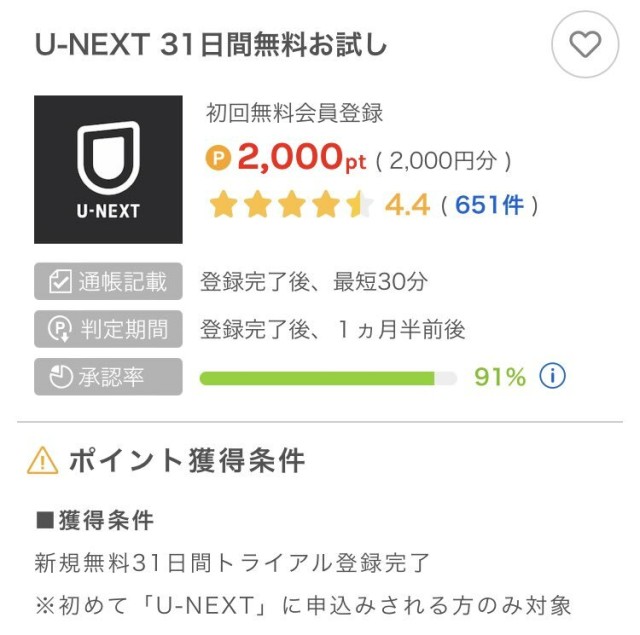Tap the 承認率 pie chart icon

point(59,376)
